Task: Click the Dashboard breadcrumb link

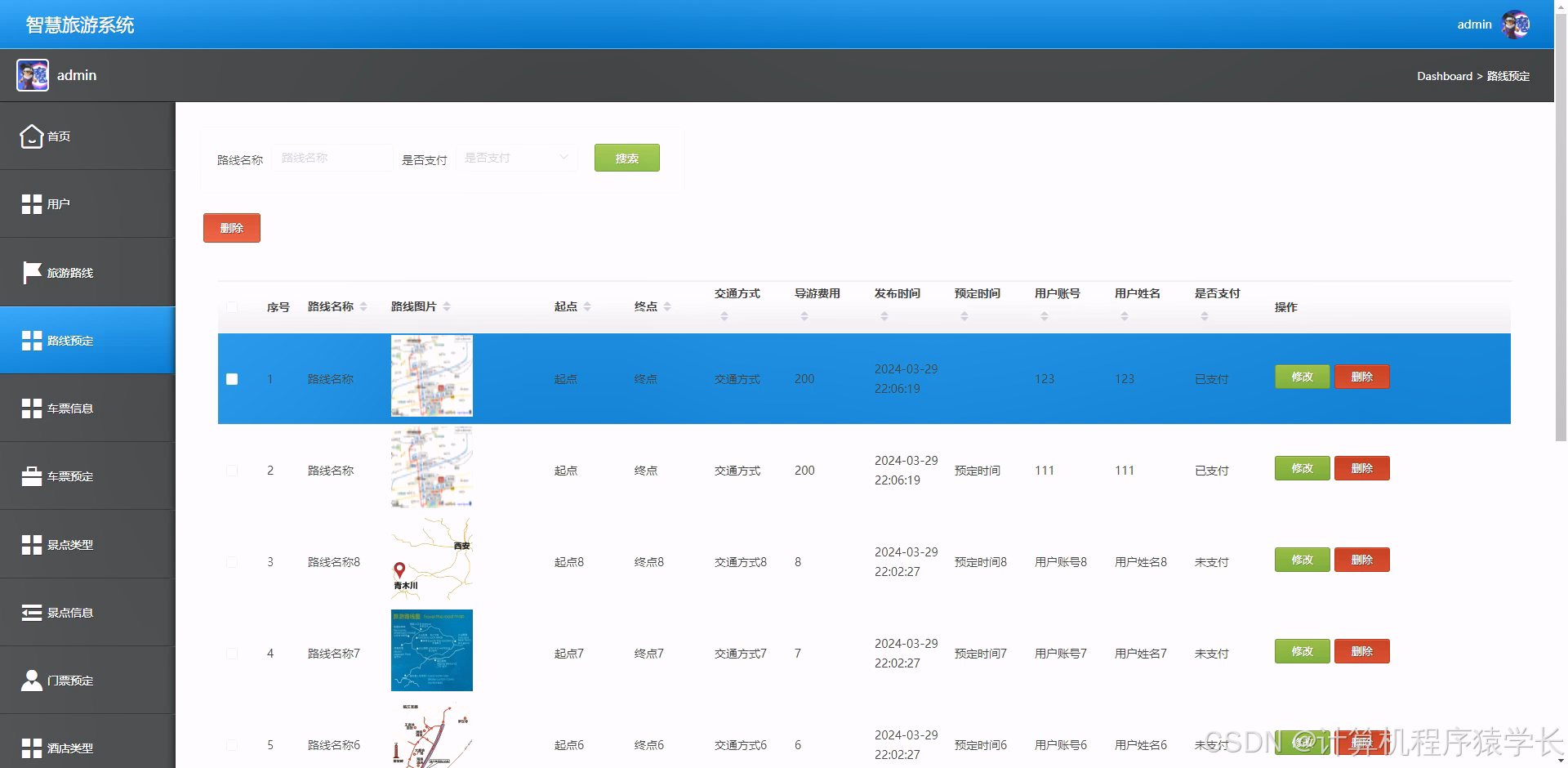Action: click(1444, 76)
